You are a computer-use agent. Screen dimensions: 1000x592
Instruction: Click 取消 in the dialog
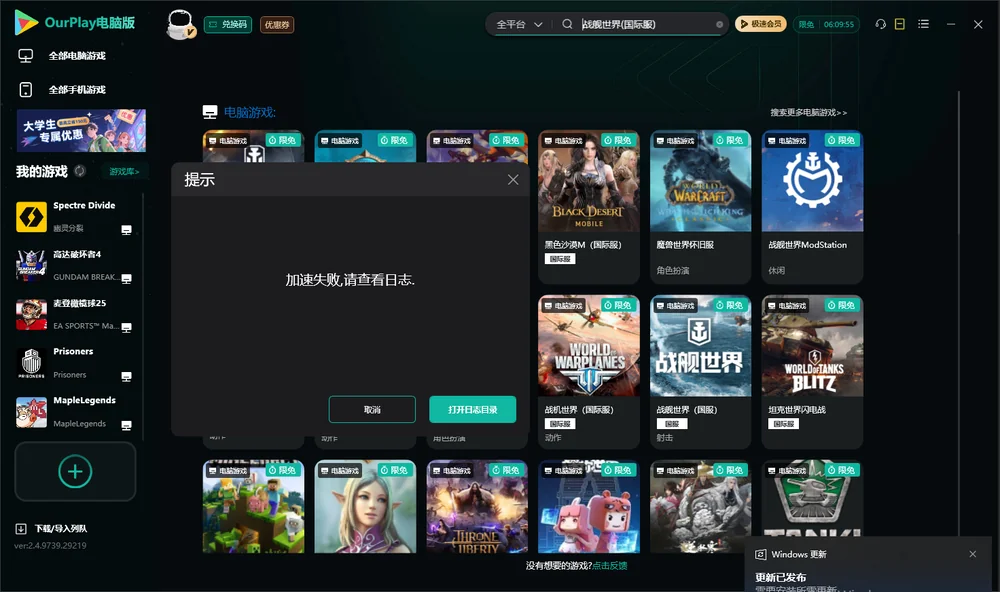coord(372,410)
